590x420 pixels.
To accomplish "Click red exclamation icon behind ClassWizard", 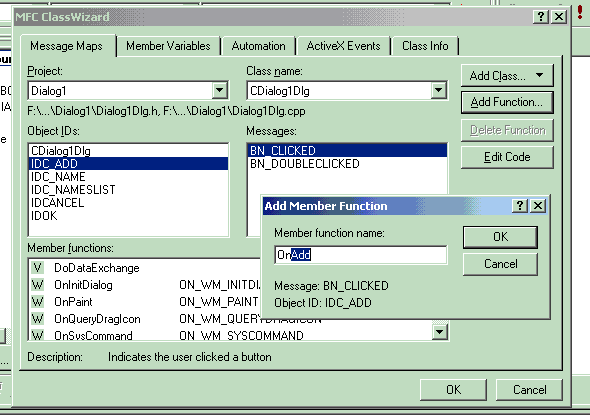I will (x=580, y=12).
